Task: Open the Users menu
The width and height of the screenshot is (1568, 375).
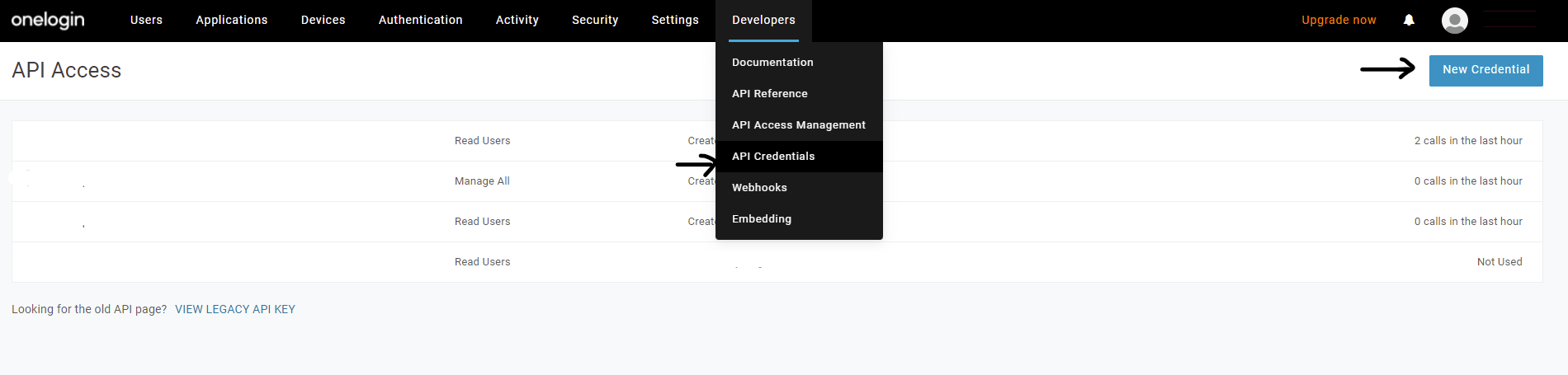Action: click(146, 20)
